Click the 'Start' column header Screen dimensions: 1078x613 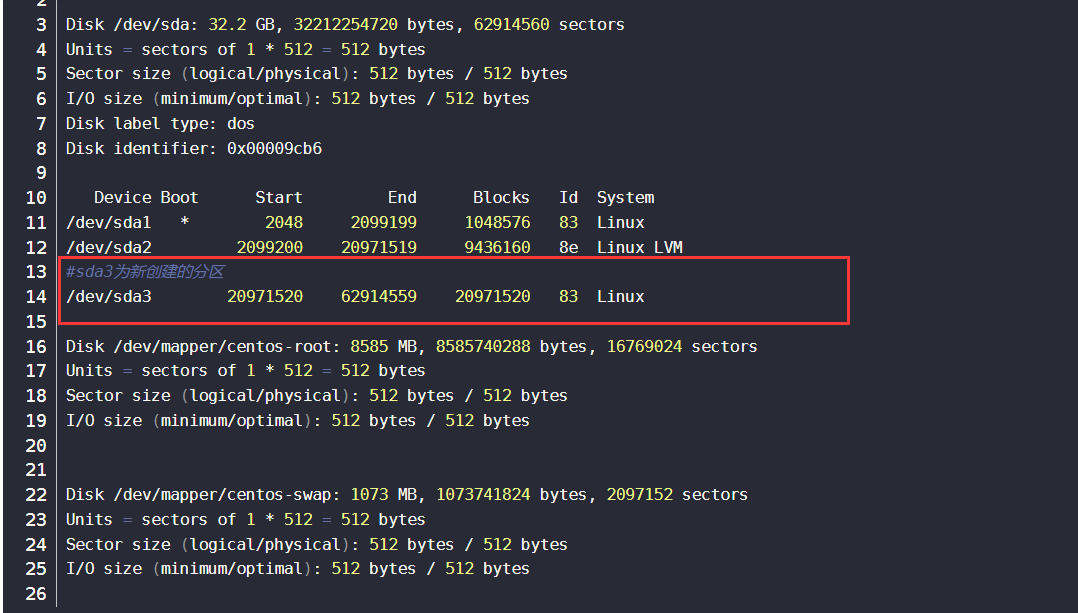[x=278, y=197]
